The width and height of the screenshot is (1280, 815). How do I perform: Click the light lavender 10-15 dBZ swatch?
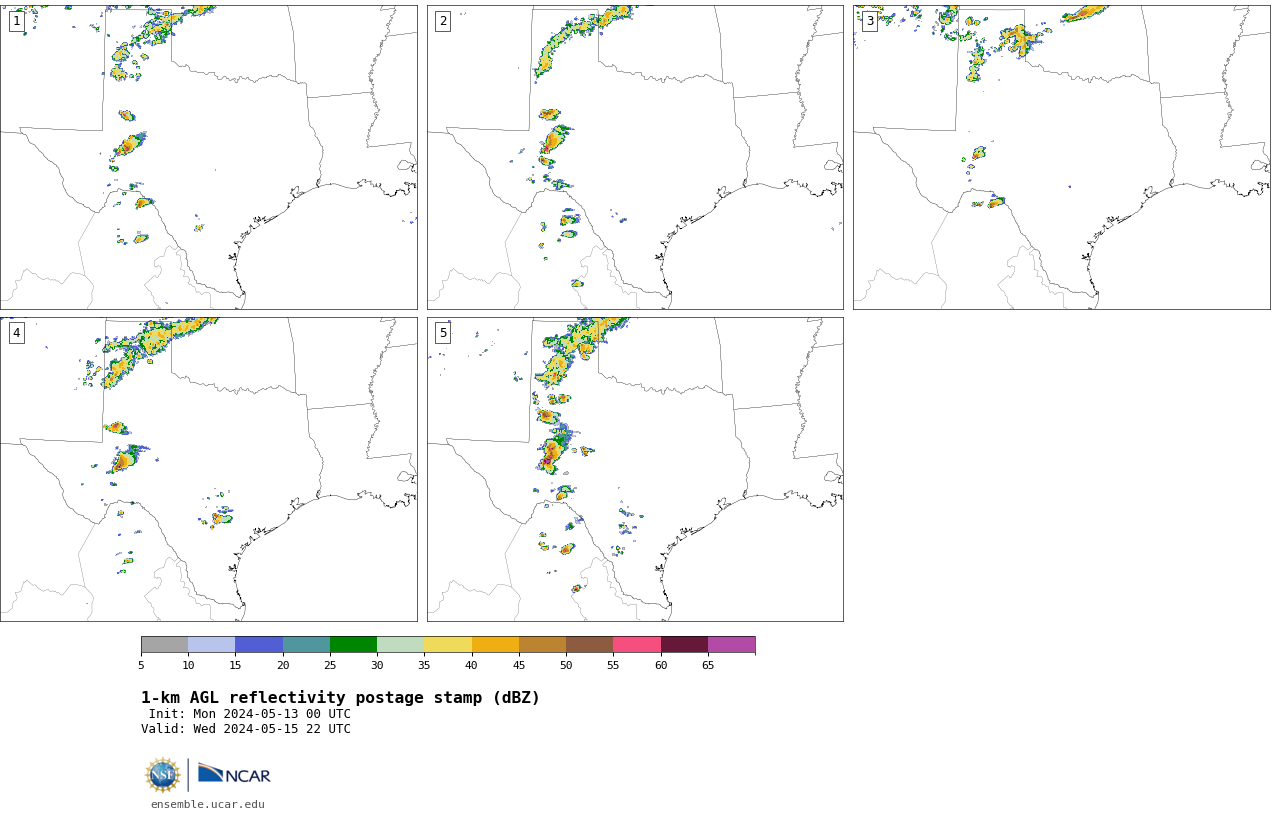[x=212, y=644]
